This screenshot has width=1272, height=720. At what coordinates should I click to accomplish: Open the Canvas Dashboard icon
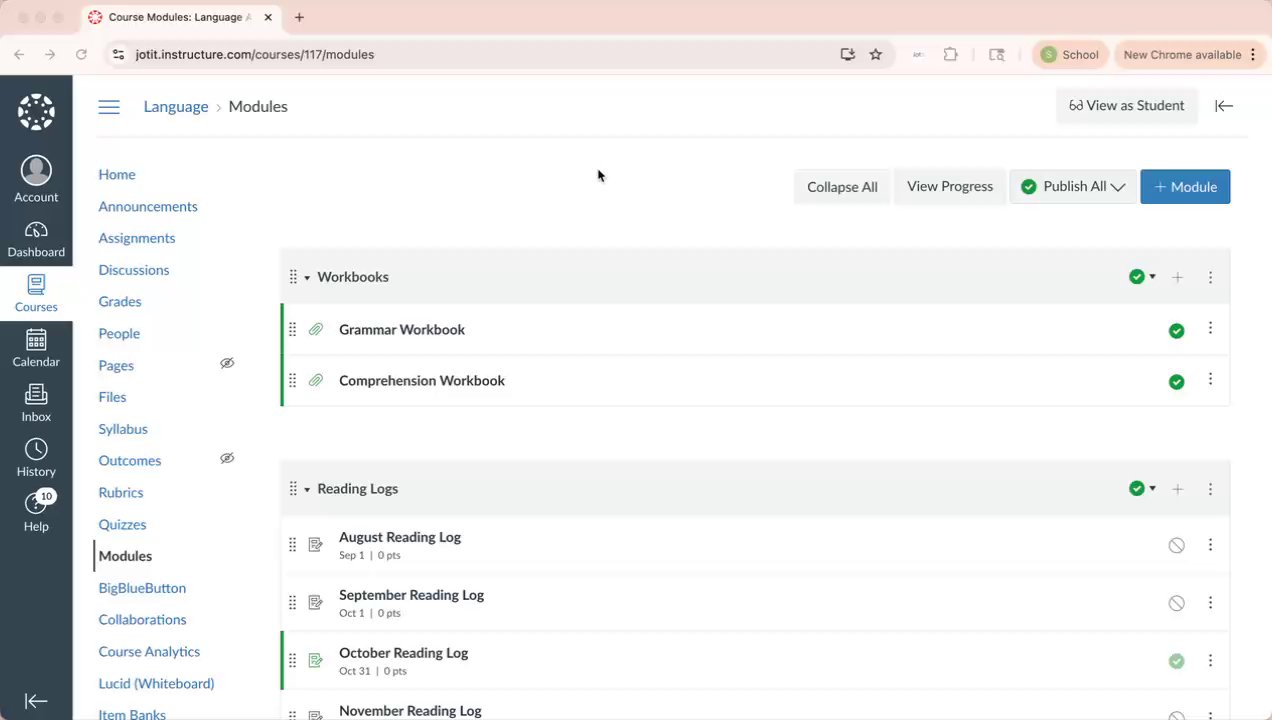36,232
